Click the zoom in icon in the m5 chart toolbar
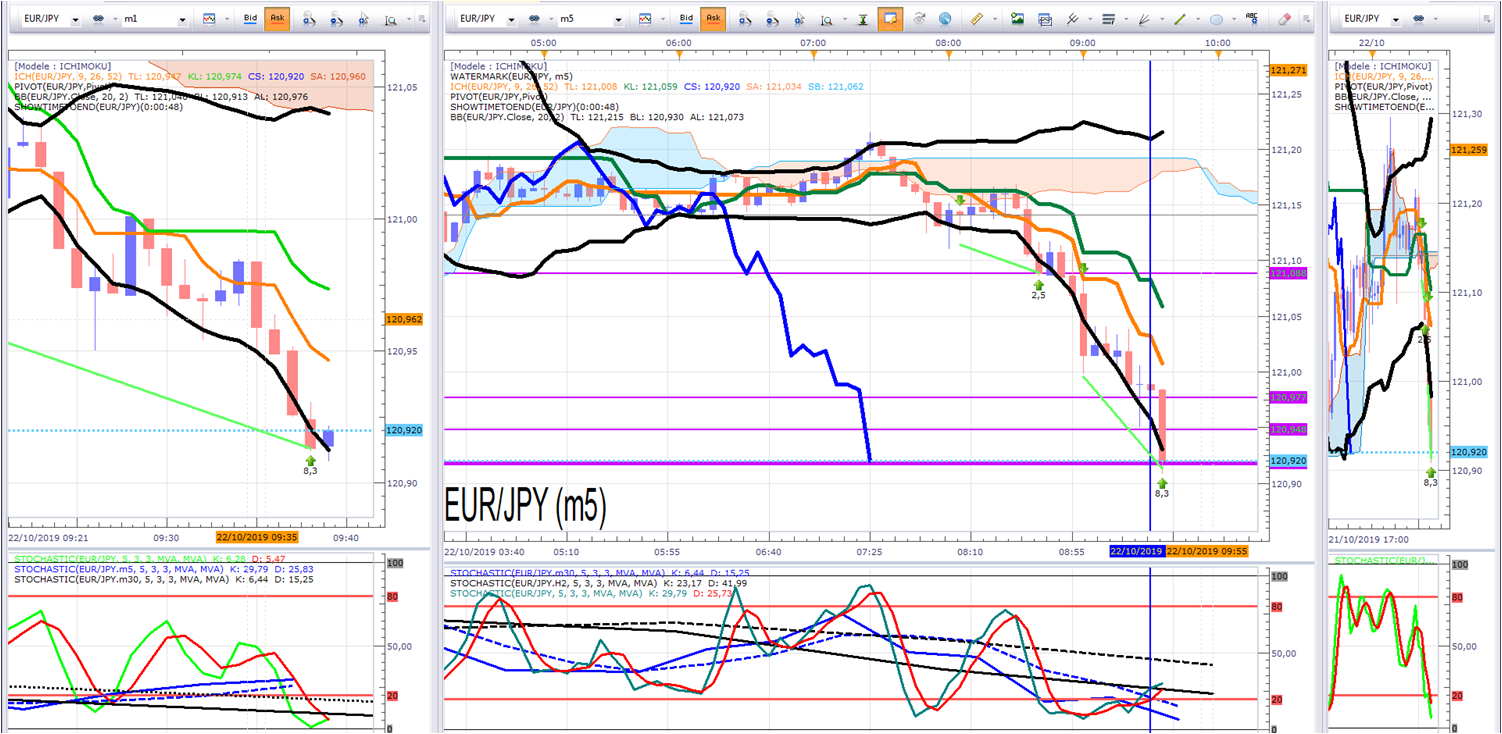The height and width of the screenshot is (734, 1502). [746, 18]
